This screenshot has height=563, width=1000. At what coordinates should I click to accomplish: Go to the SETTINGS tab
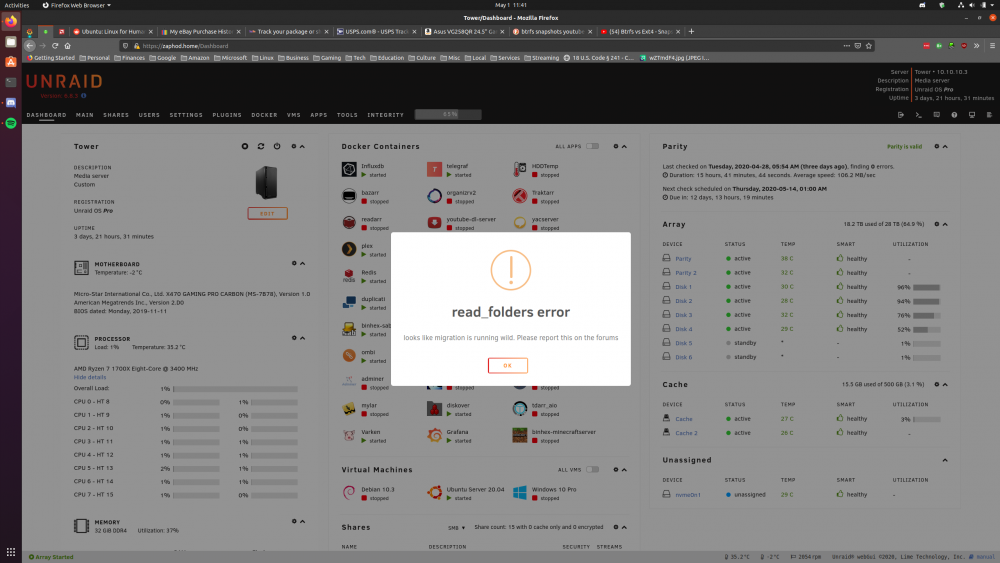(x=186, y=115)
